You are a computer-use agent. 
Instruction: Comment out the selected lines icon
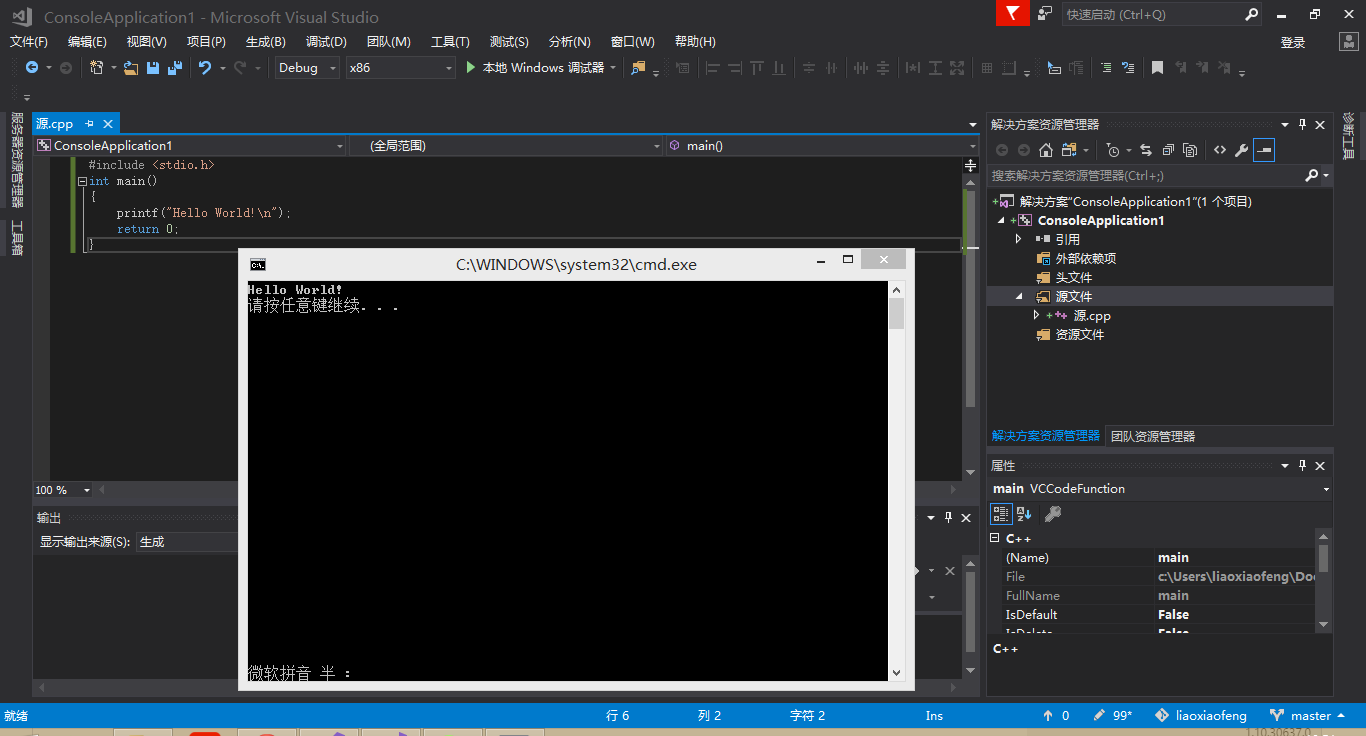coord(1106,68)
